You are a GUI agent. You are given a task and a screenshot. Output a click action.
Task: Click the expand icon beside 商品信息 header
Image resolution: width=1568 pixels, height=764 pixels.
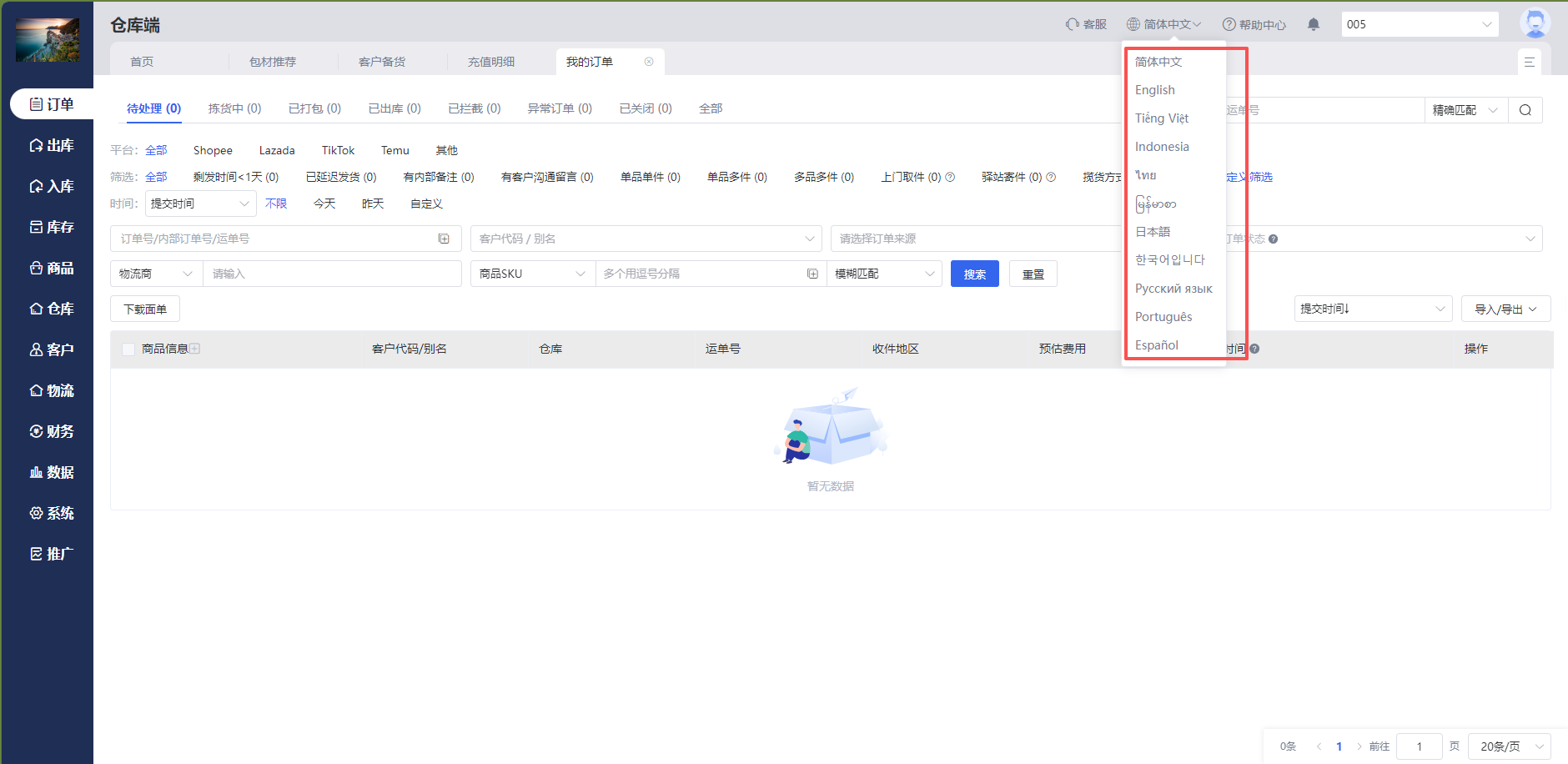195,349
